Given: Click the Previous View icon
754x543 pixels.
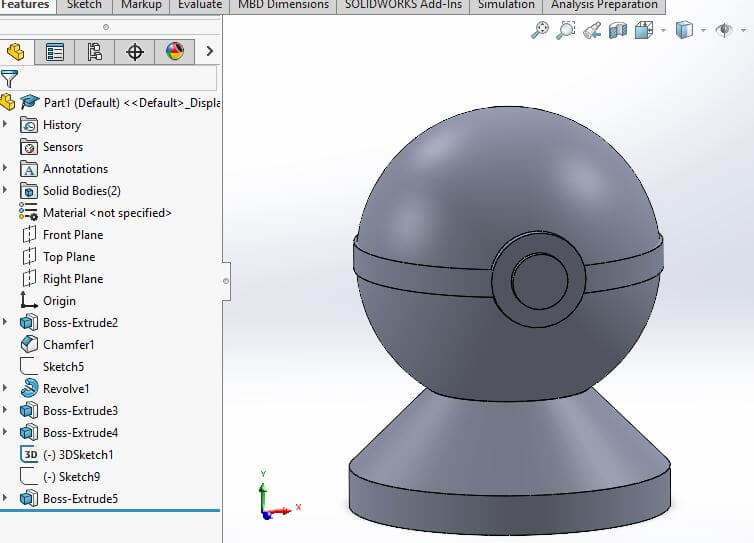Looking at the screenshot, I should pyautogui.click(x=592, y=30).
